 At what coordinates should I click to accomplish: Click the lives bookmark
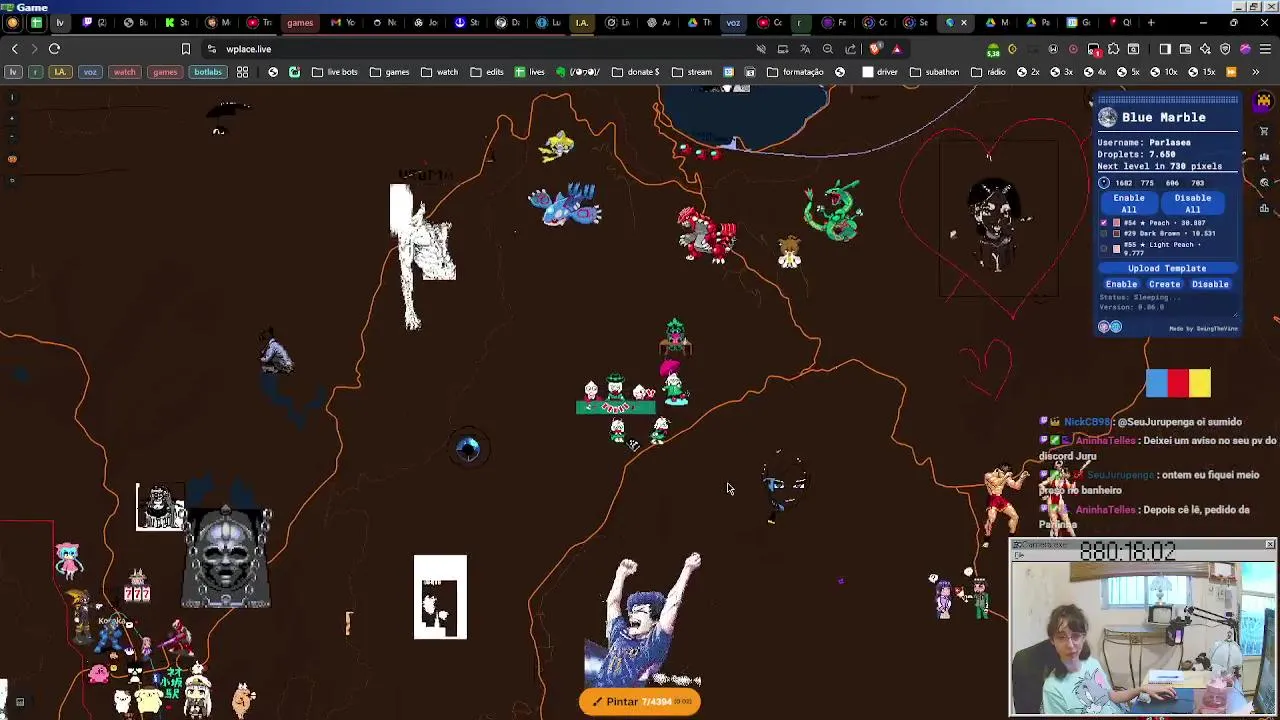529,72
